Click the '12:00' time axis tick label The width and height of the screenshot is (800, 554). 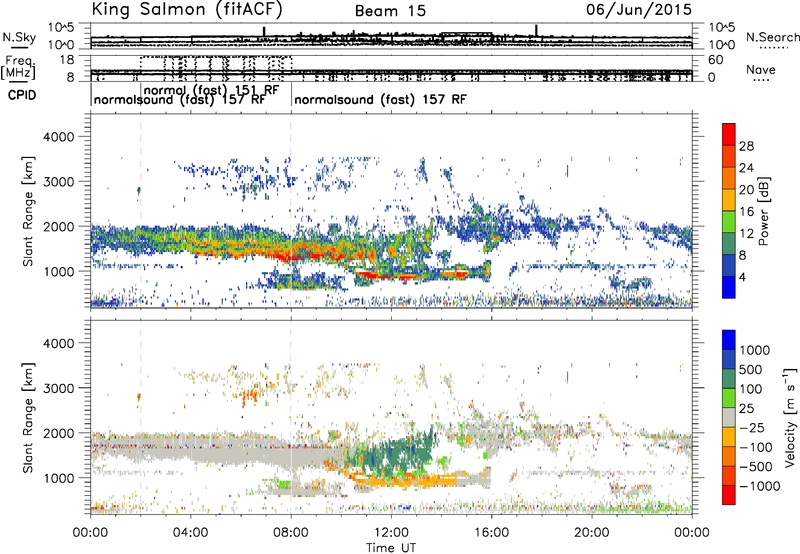[x=391, y=533]
